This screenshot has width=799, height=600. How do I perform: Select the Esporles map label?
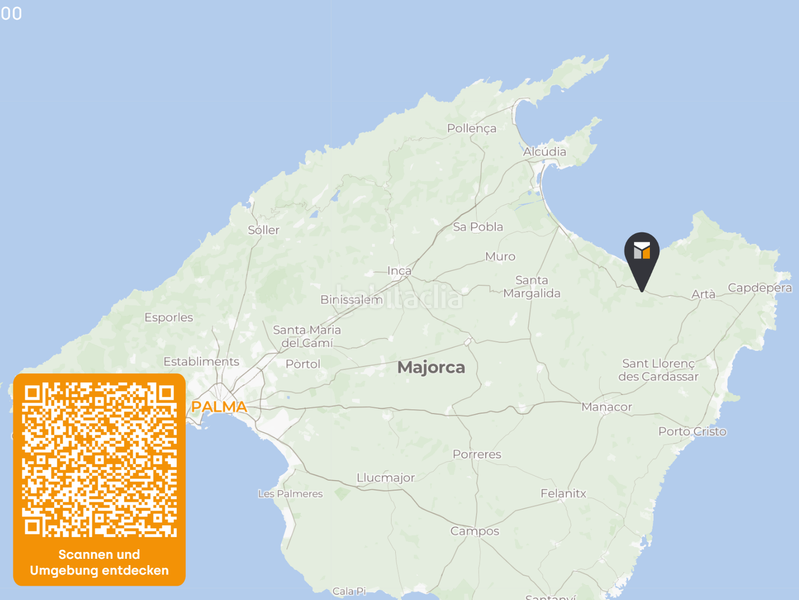[169, 318]
